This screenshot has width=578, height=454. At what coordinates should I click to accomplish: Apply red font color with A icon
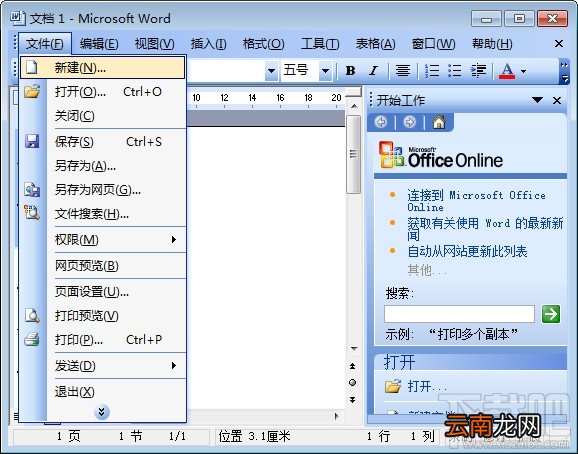[507, 70]
